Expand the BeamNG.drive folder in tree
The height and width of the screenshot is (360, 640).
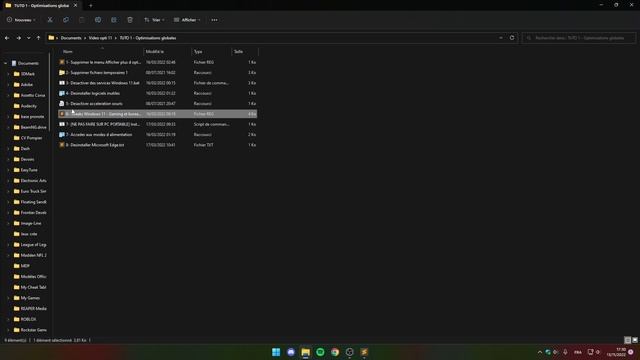click(x=8, y=127)
